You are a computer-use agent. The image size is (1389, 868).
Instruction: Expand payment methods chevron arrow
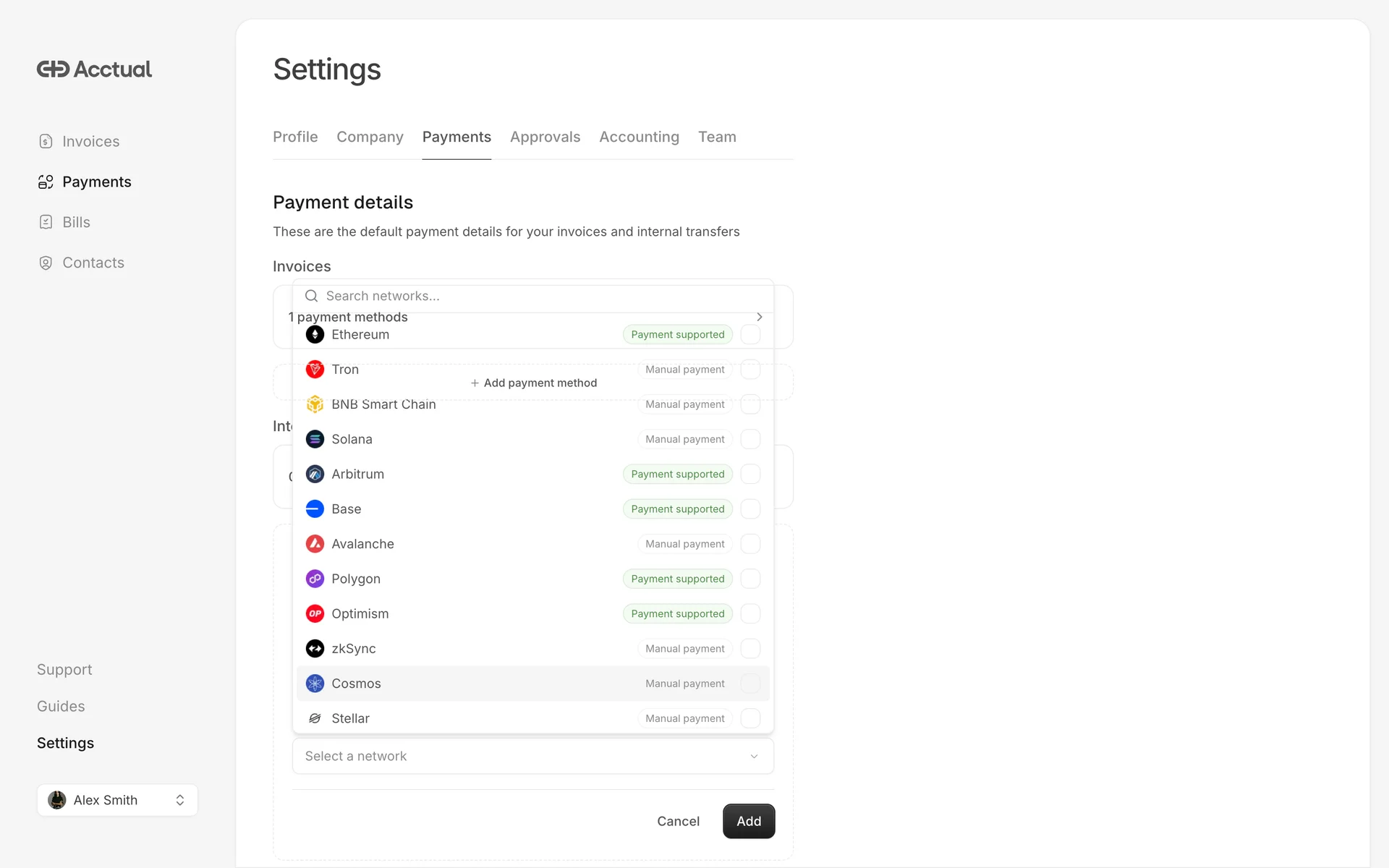coord(759,317)
